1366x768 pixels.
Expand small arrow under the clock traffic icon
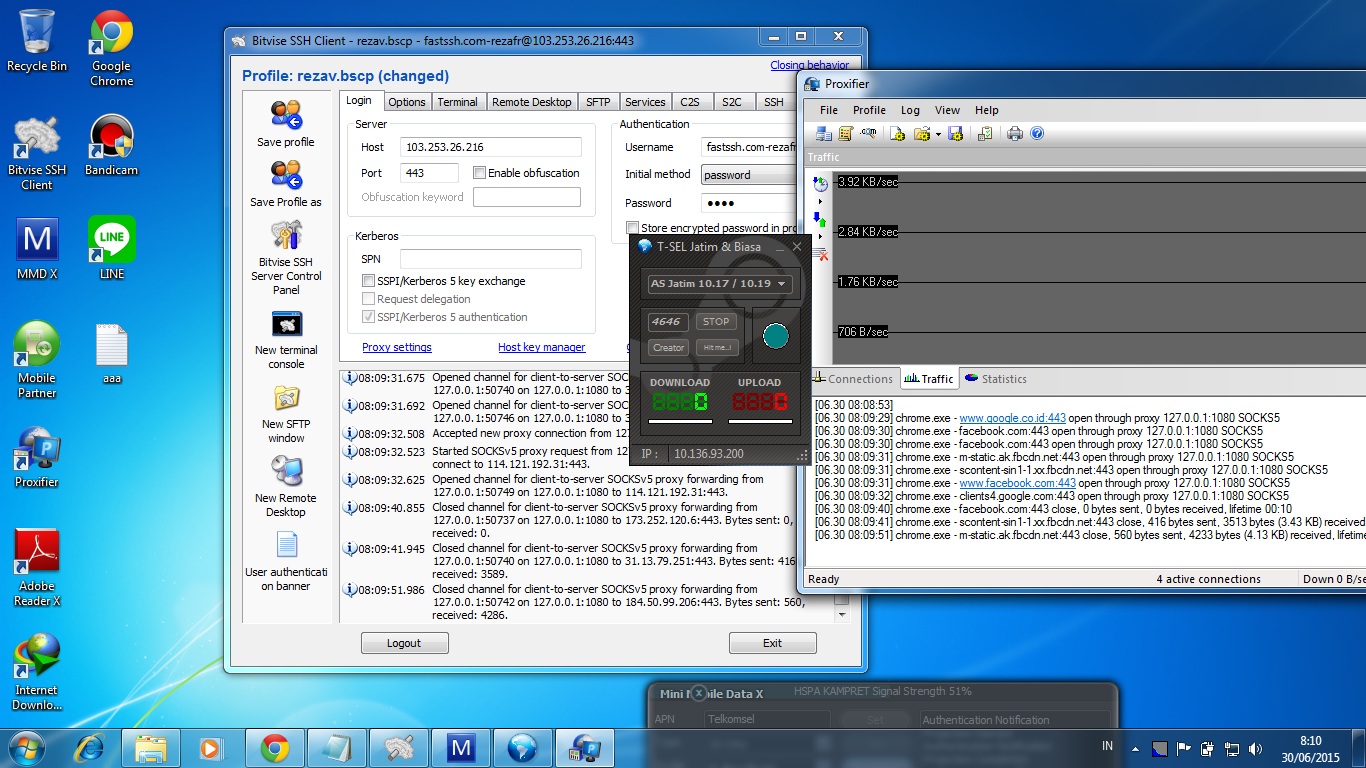click(821, 201)
